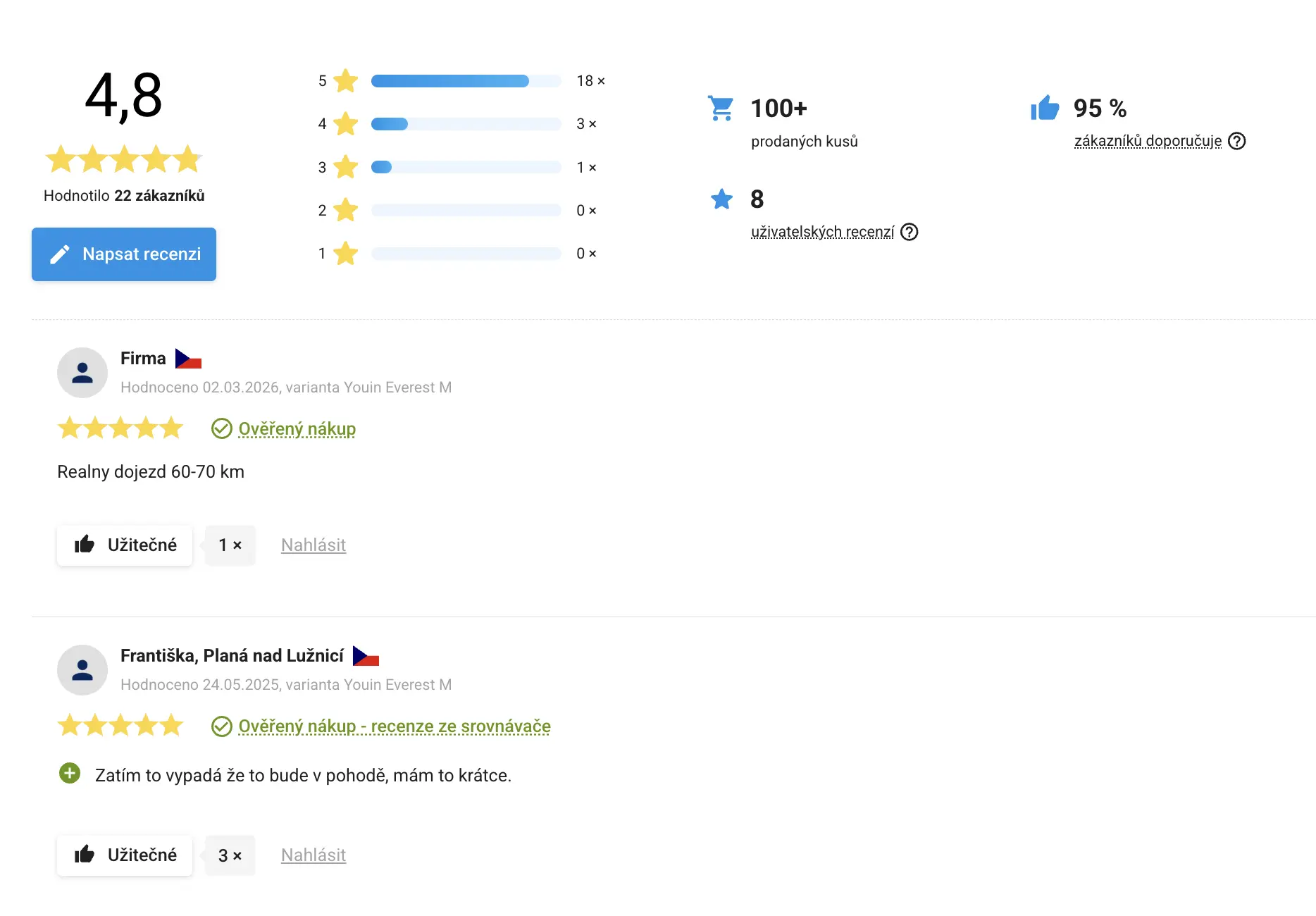This screenshot has height=916, width=1316.
Task: Click the blue thumbs-up icon by 95 %
Action: coord(1045,108)
